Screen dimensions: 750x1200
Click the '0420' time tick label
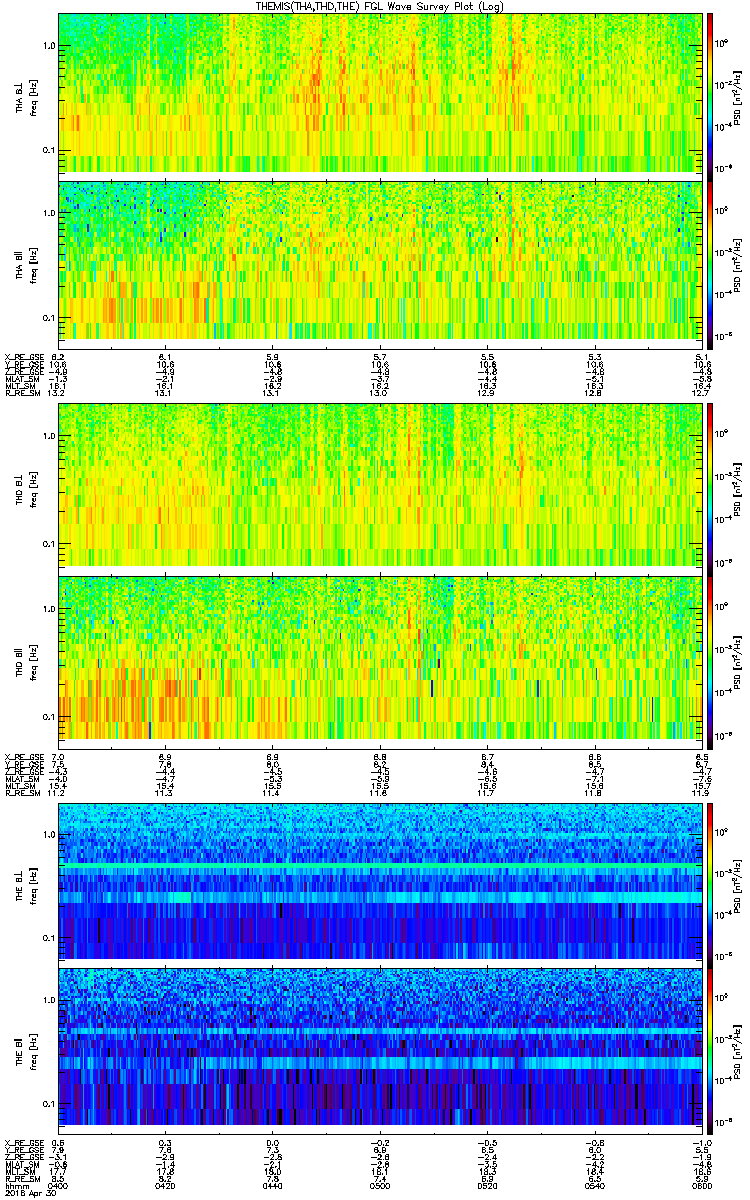165,1184
